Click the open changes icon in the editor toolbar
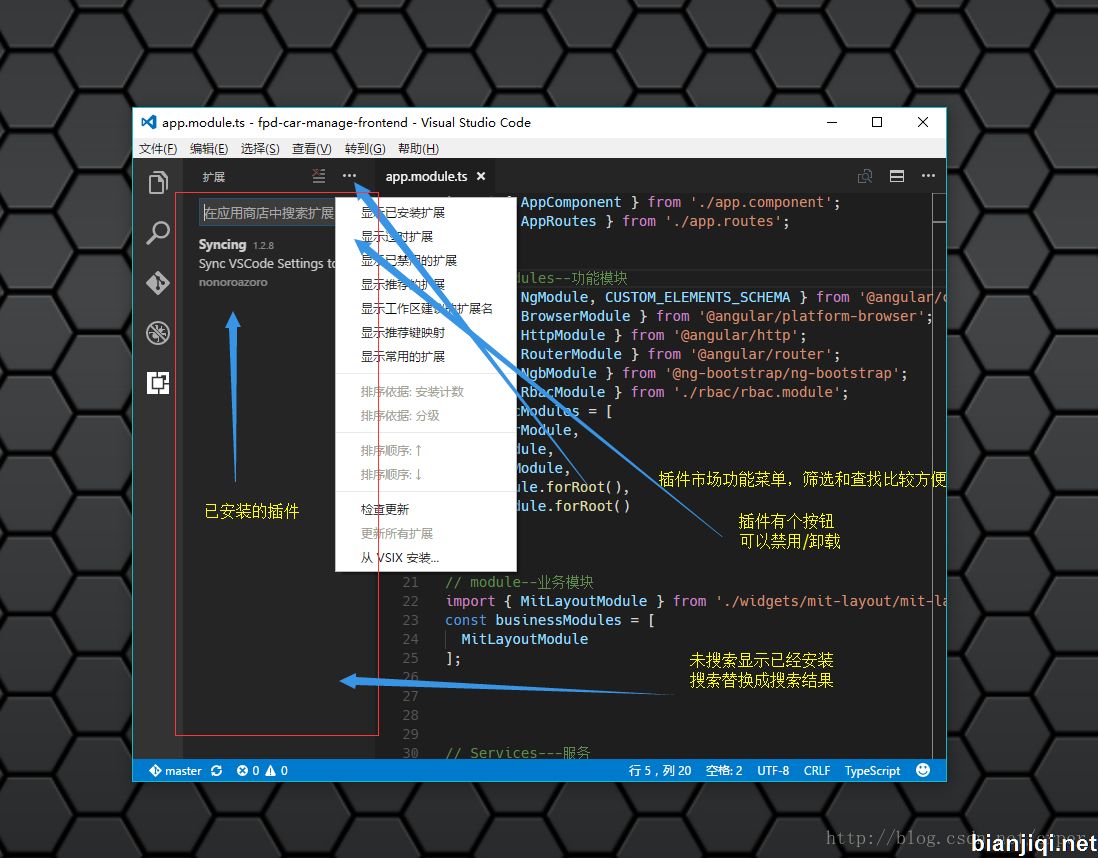This screenshot has height=858, width=1098. coord(865,177)
